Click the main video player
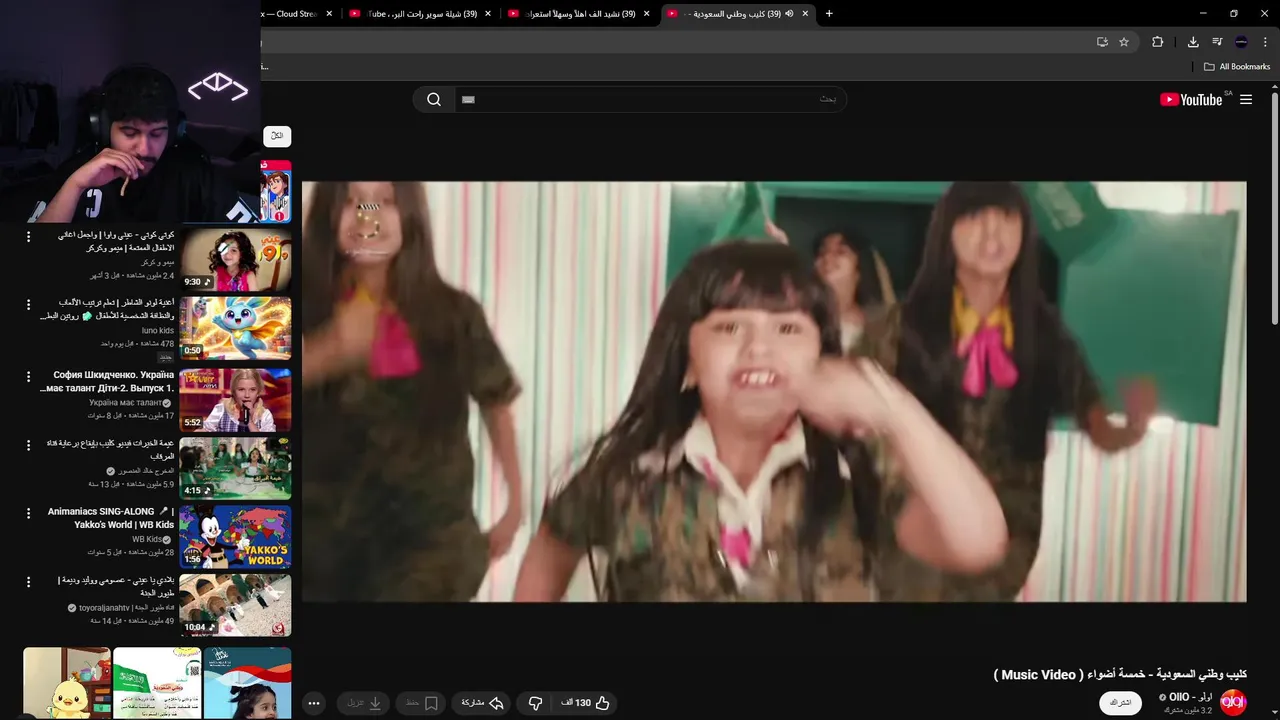Screen dimensions: 1280x720 click(774, 391)
